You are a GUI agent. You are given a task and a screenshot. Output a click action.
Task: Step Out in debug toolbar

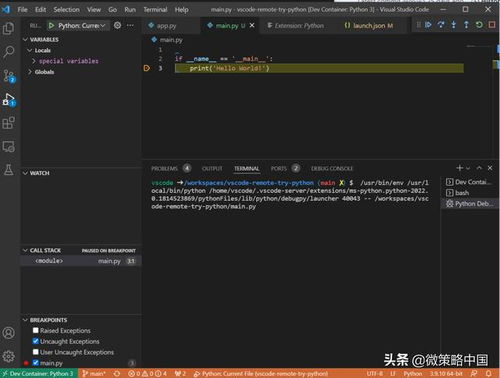pyautogui.click(x=466, y=25)
